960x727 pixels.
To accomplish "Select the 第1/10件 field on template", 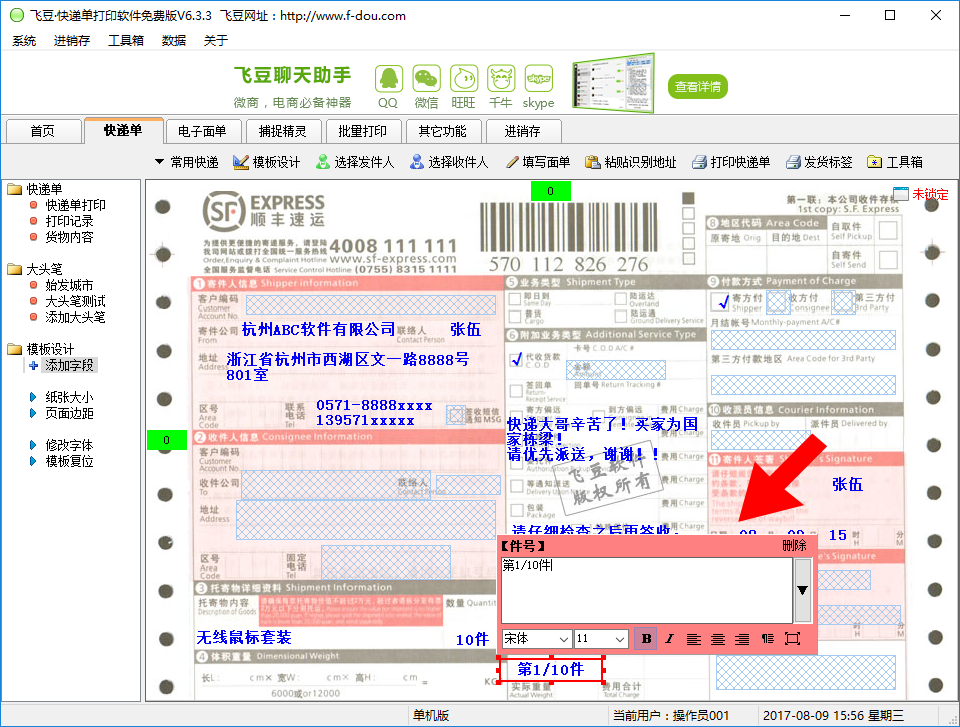I will [x=551, y=669].
